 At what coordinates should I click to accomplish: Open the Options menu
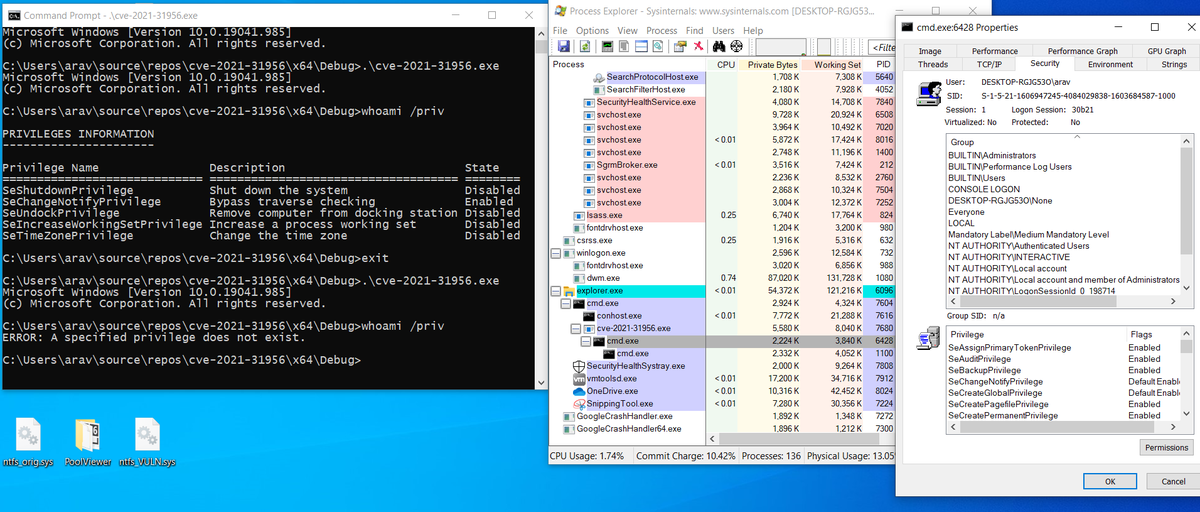[592, 31]
